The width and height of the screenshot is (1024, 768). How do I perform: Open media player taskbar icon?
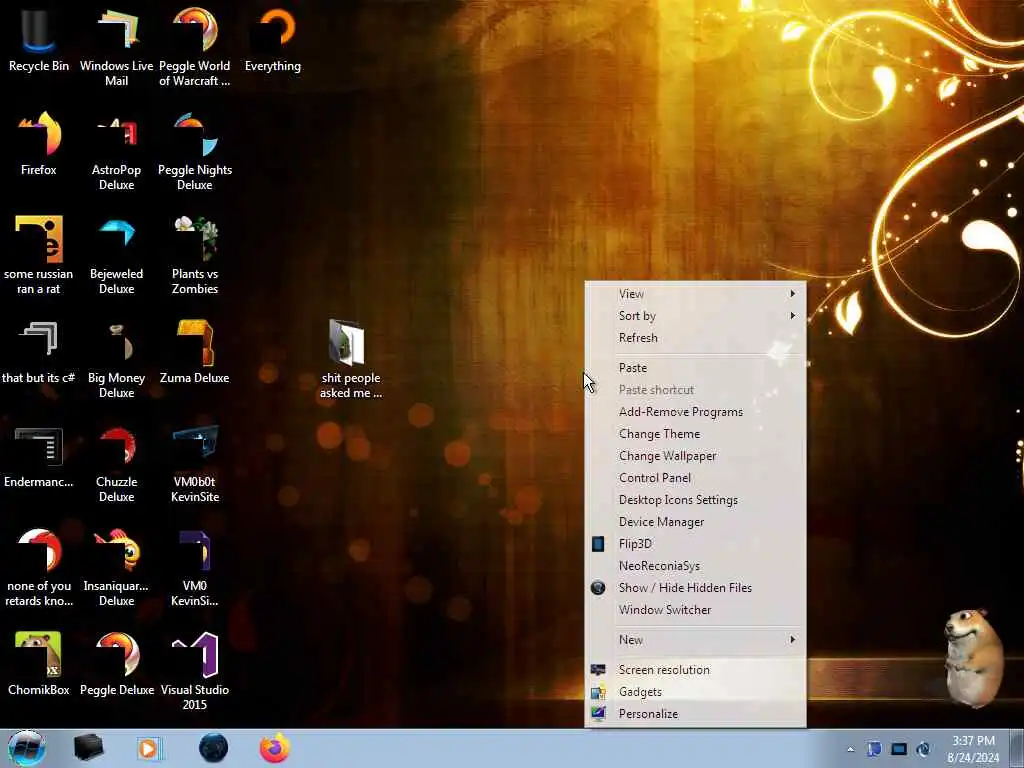pos(149,748)
